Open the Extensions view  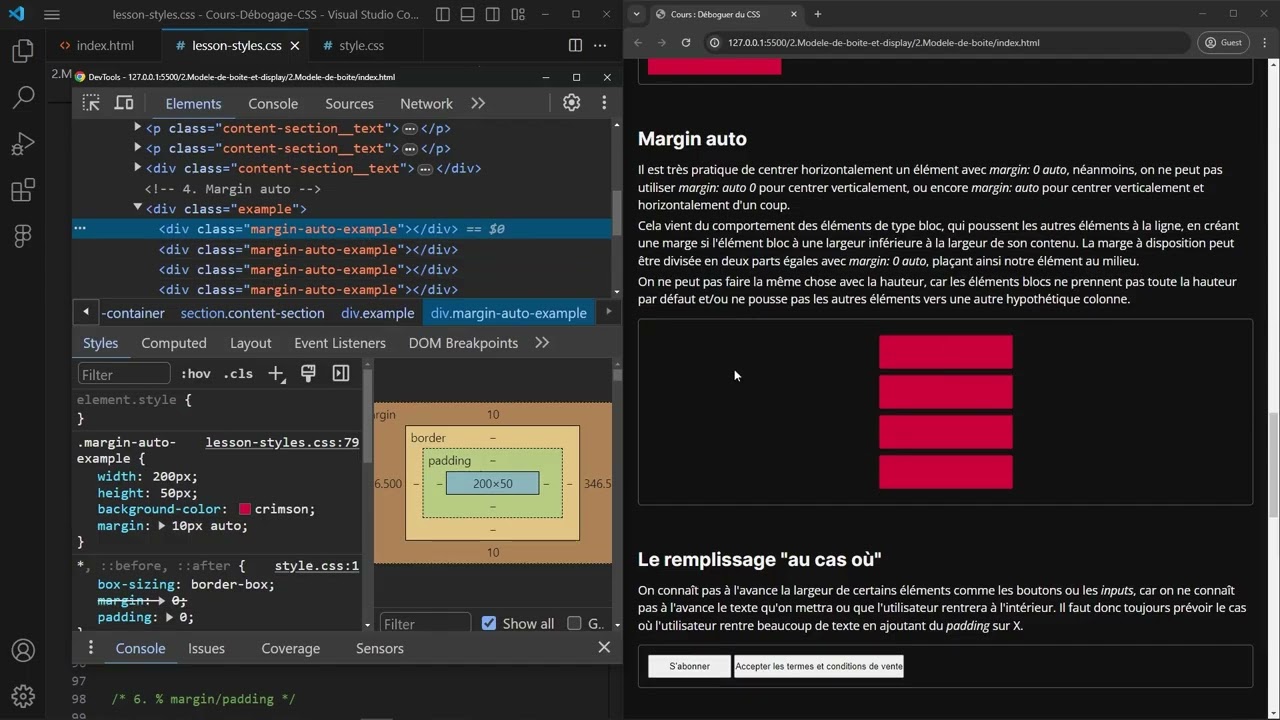point(23,190)
